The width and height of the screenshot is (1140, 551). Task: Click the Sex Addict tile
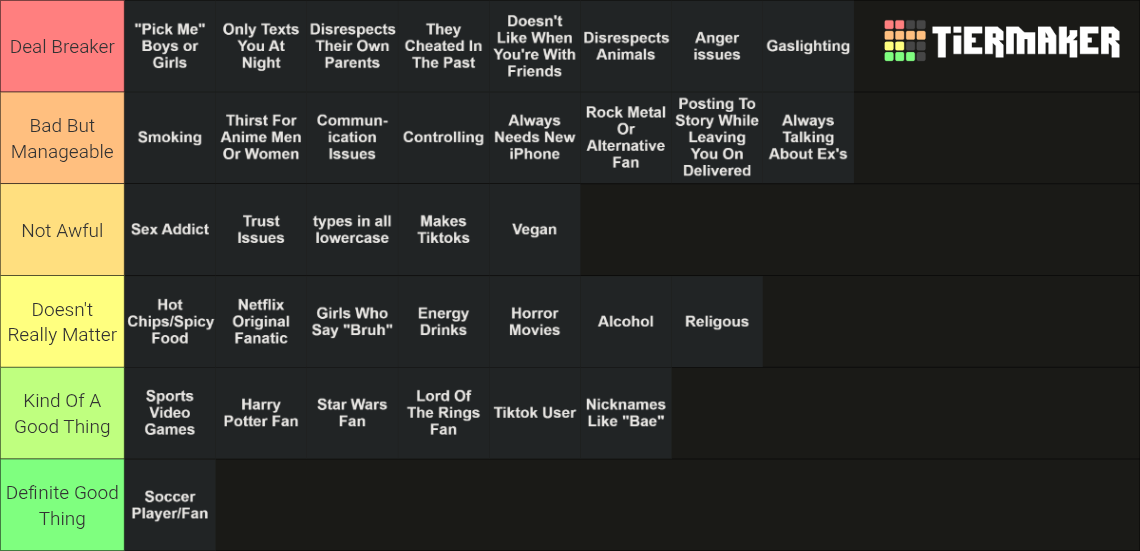(170, 230)
